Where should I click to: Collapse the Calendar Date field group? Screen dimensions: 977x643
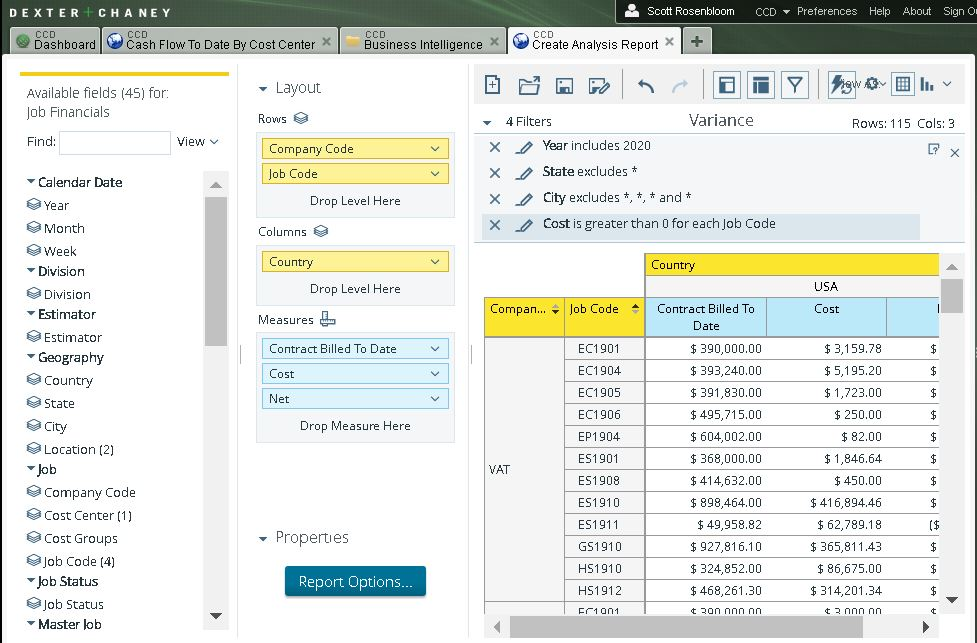31,181
